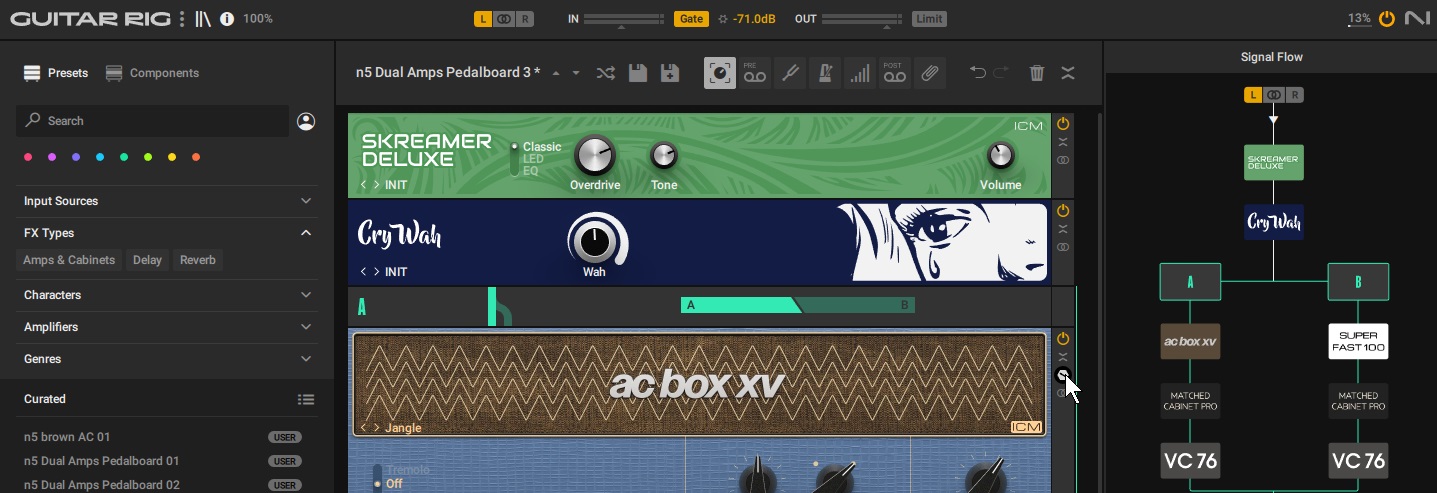Screen dimensions: 1437x493
Task: Click the Cry Wah Wah knob
Action: 594,240
